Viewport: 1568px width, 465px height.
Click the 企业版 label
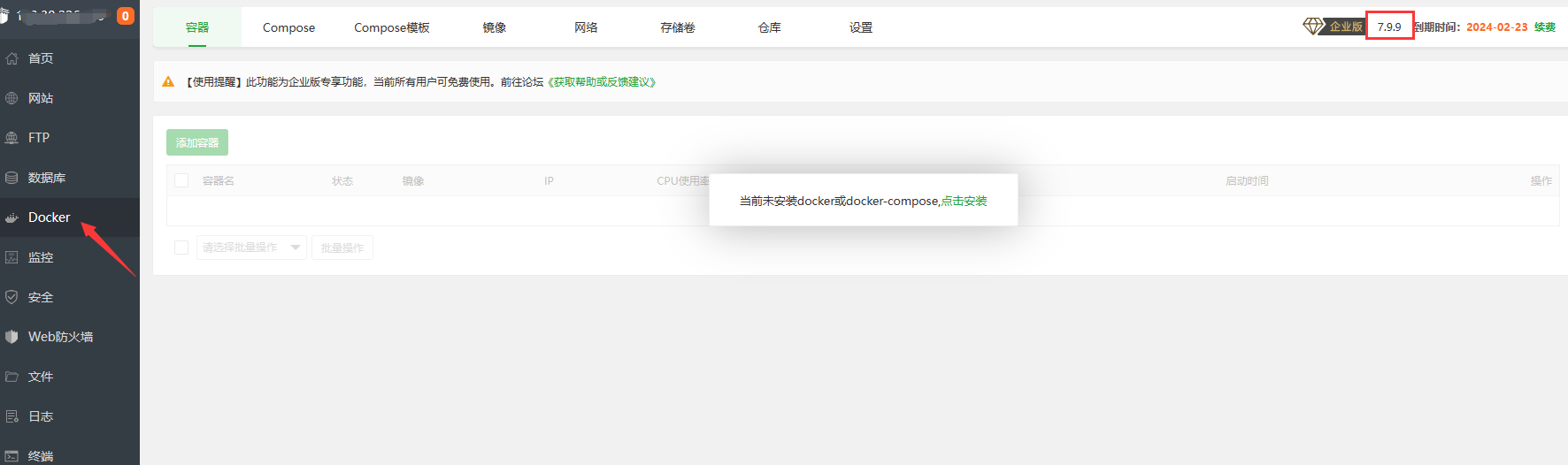(1346, 27)
